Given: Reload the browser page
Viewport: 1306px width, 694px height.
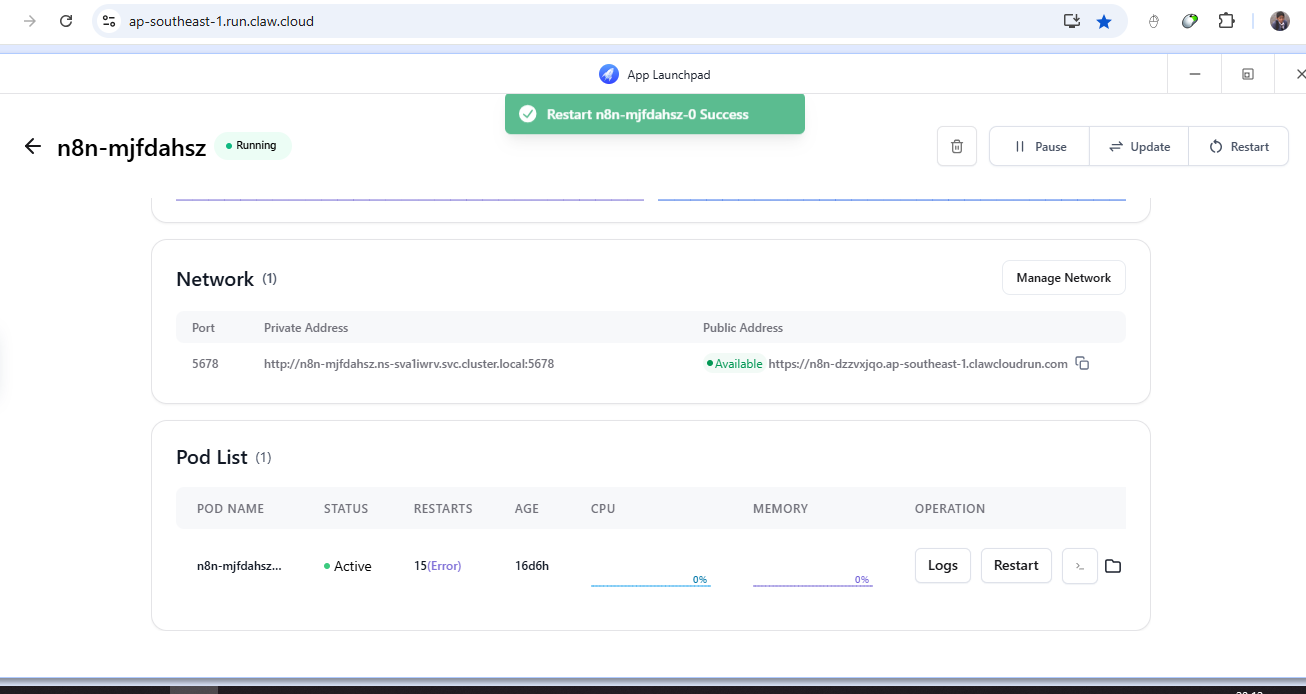Looking at the screenshot, I should (66, 21).
